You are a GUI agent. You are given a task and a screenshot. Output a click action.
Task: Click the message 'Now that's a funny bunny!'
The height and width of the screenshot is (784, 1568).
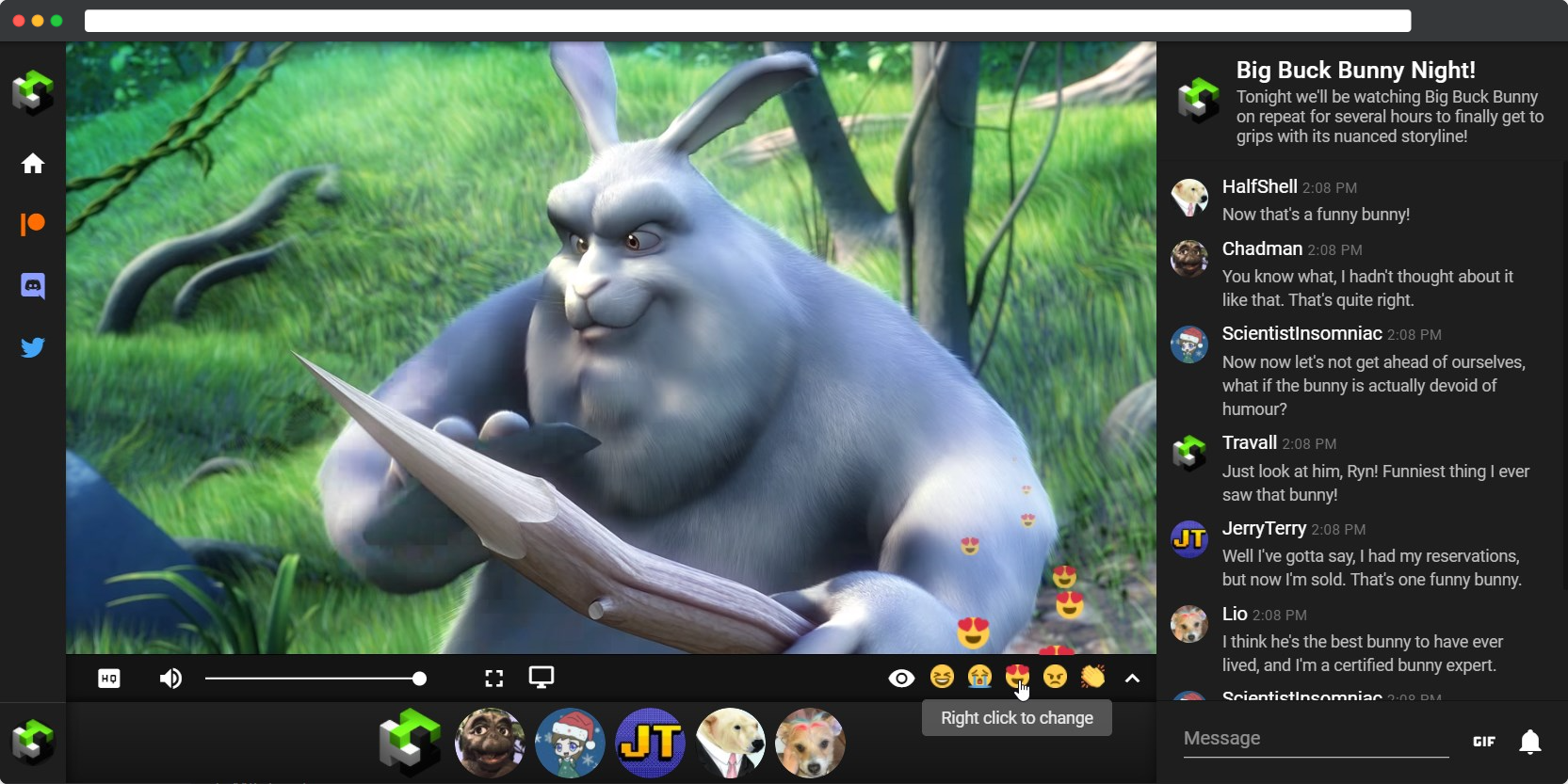tap(1316, 215)
